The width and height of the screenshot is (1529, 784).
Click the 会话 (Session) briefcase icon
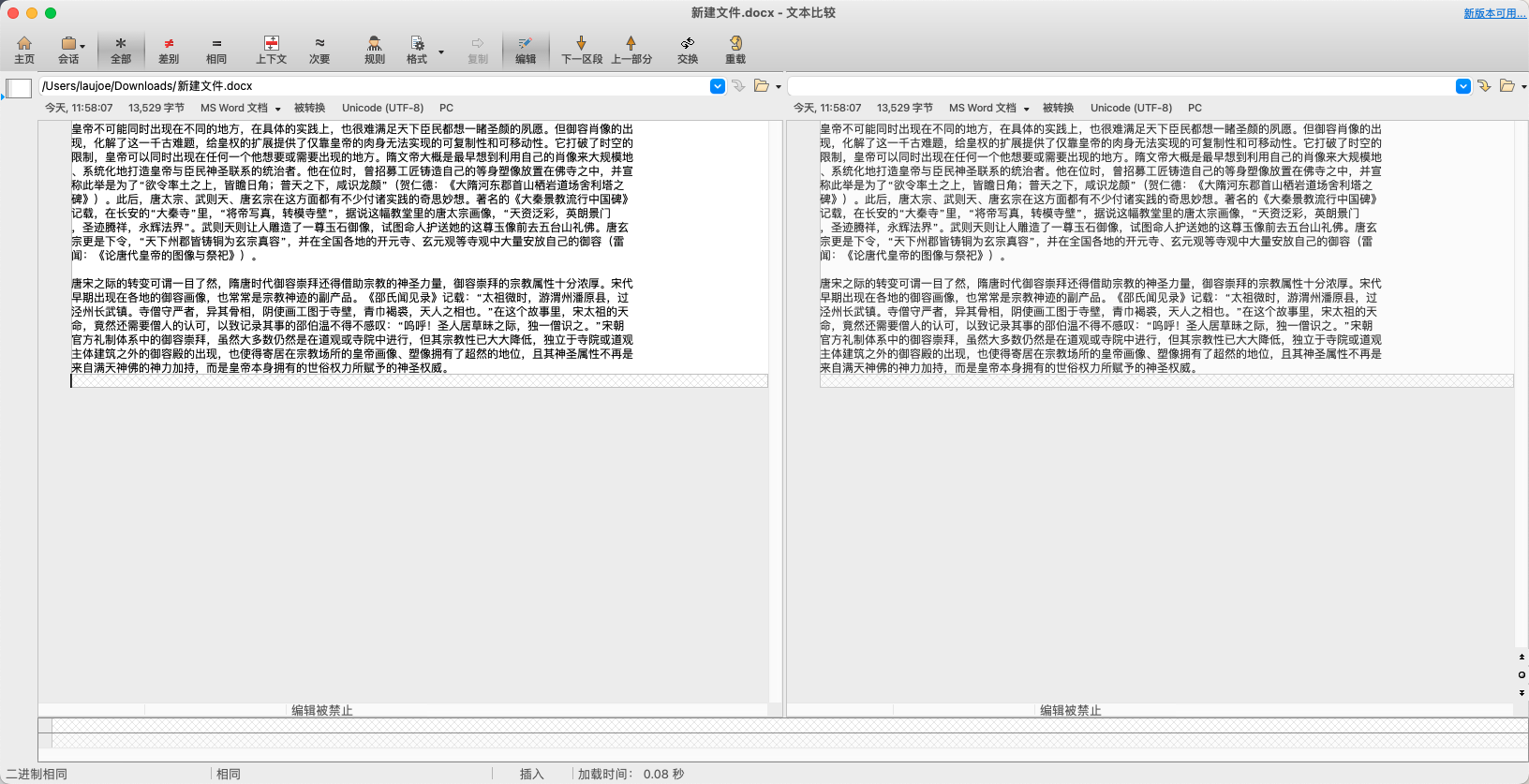[x=68, y=50]
